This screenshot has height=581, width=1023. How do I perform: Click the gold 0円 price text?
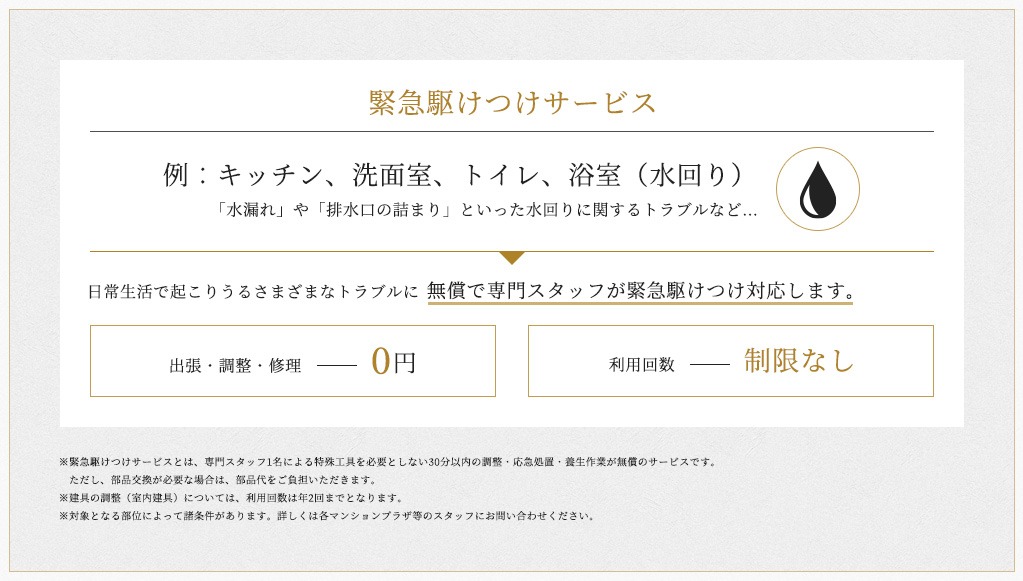393,361
